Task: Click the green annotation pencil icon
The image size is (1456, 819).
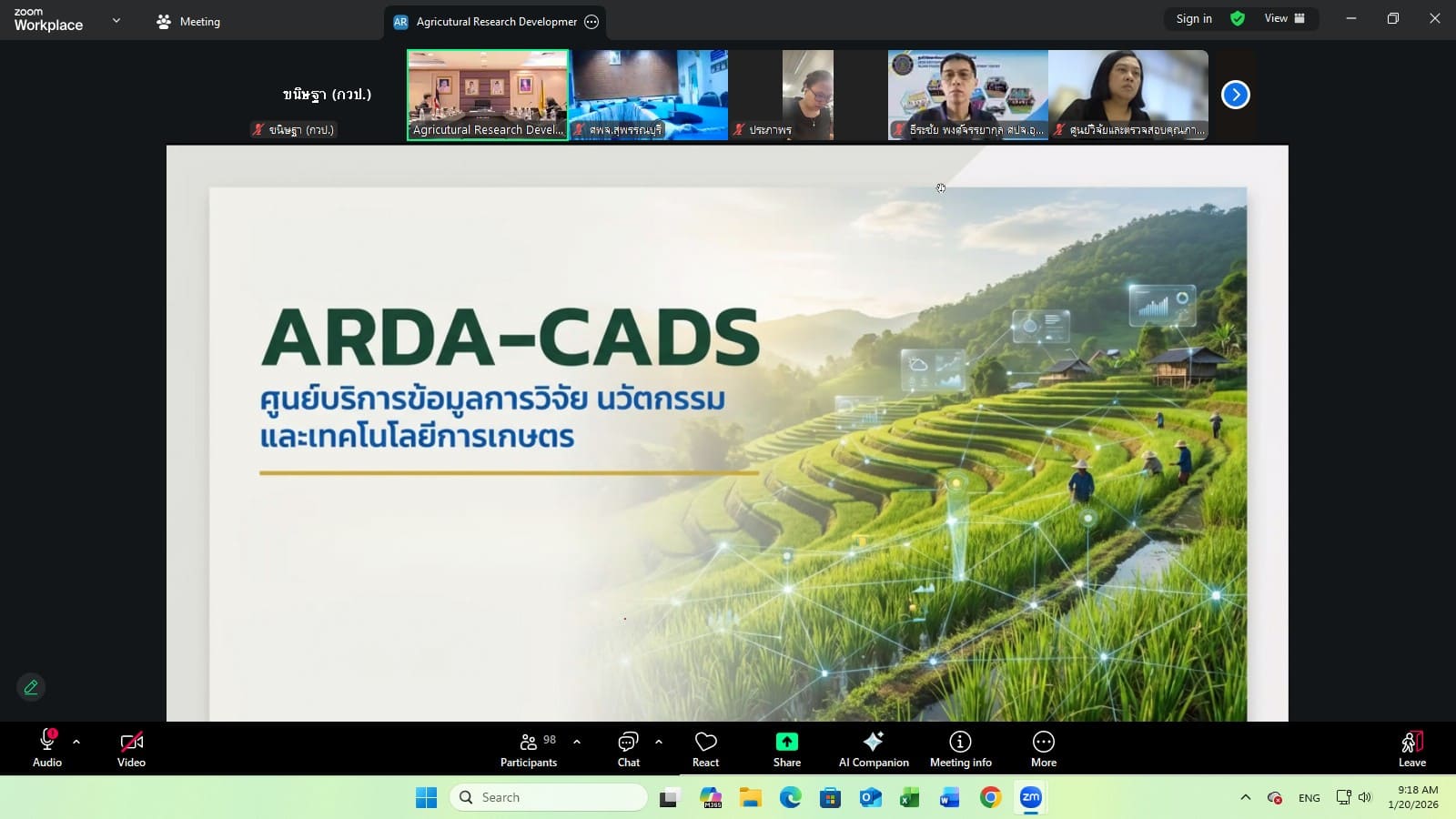Action: click(31, 687)
